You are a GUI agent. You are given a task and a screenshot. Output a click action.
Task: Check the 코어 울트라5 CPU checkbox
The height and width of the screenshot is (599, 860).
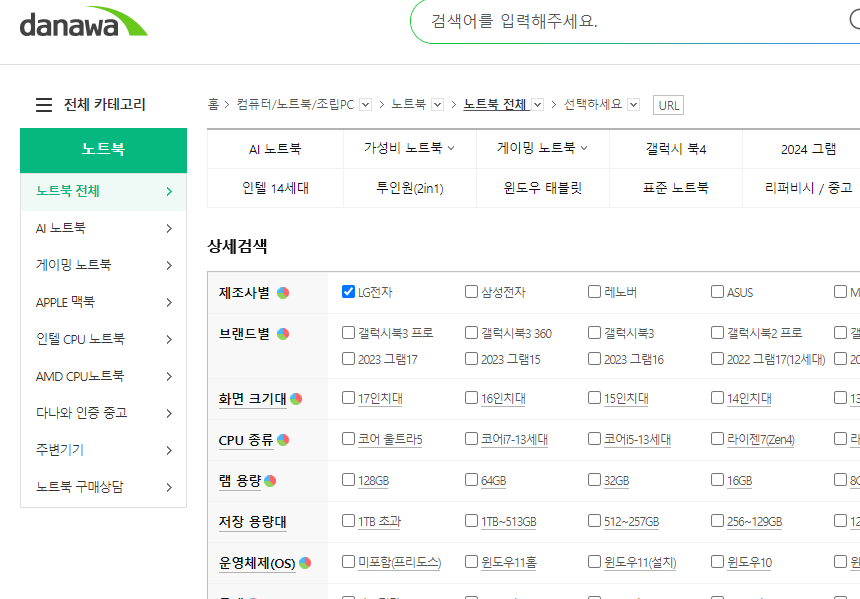click(x=348, y=438)
